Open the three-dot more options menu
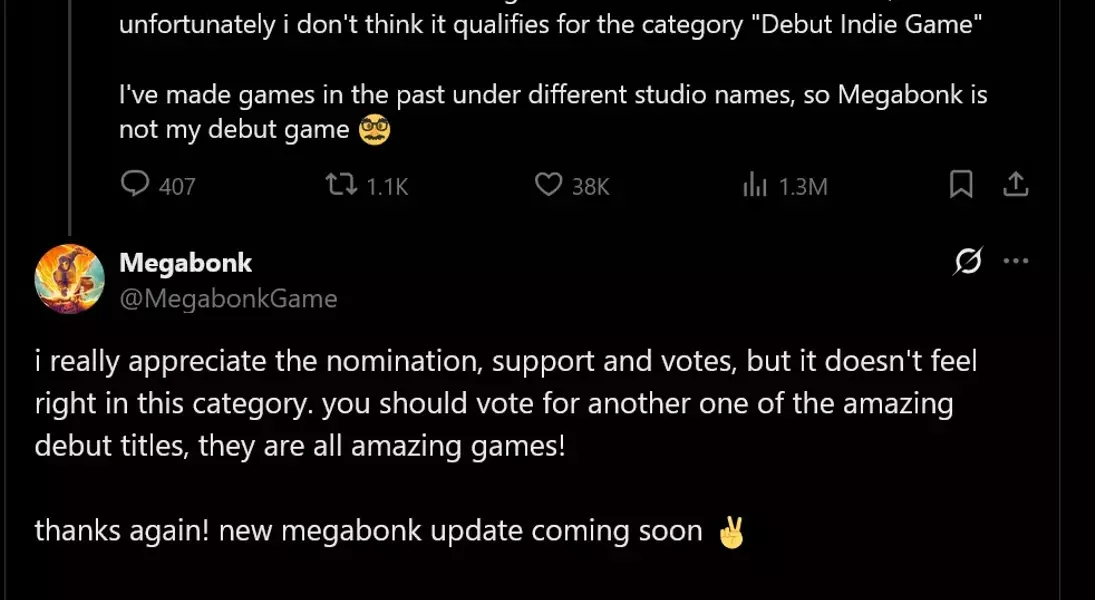The height and width of the screenshot is (600, 1095). click(1016, 261)
